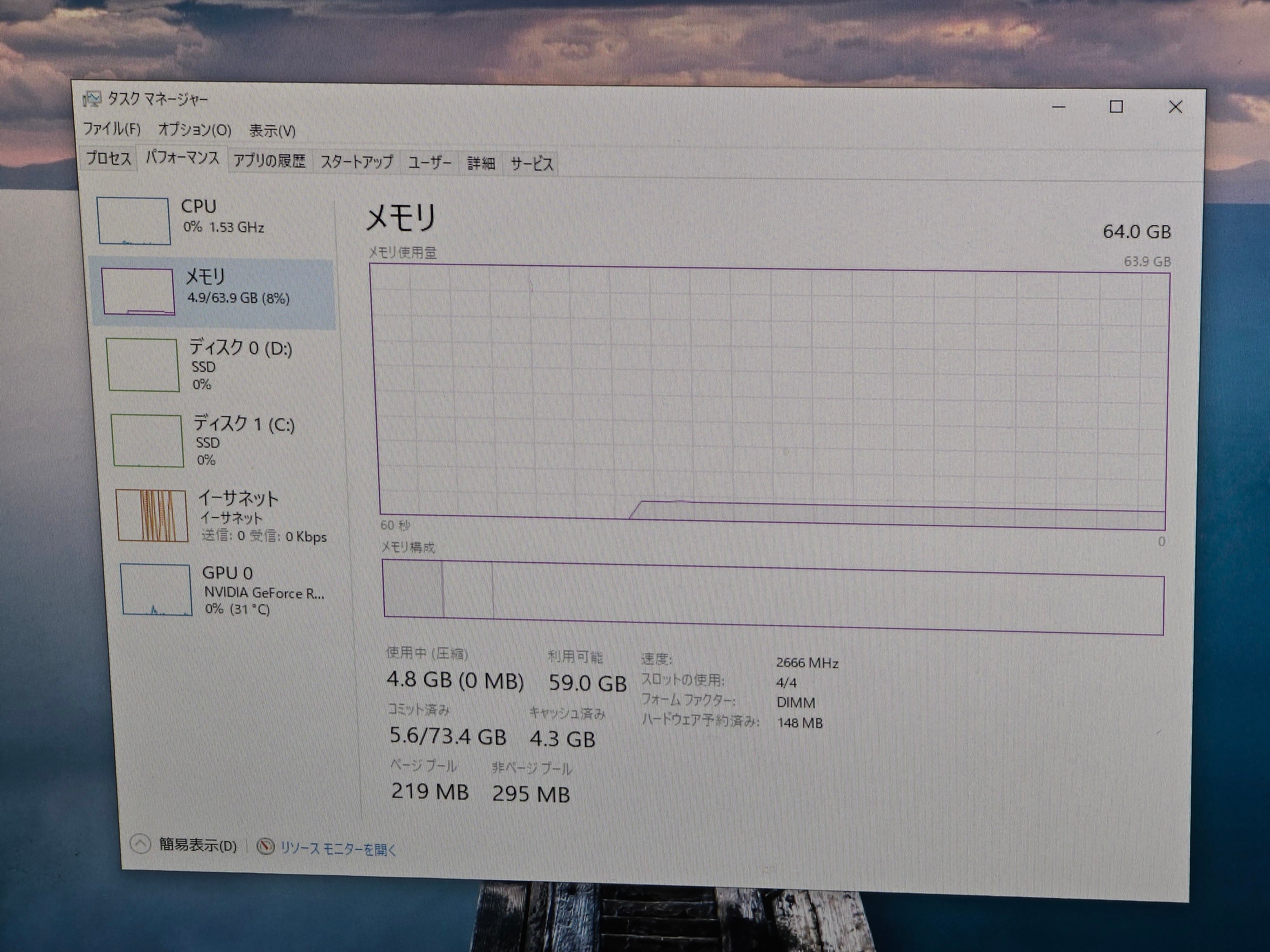This screenshot has height=952, width=1270.
Task: Switch to the アプリの履歴 tab
Action: tap(269, 161)
